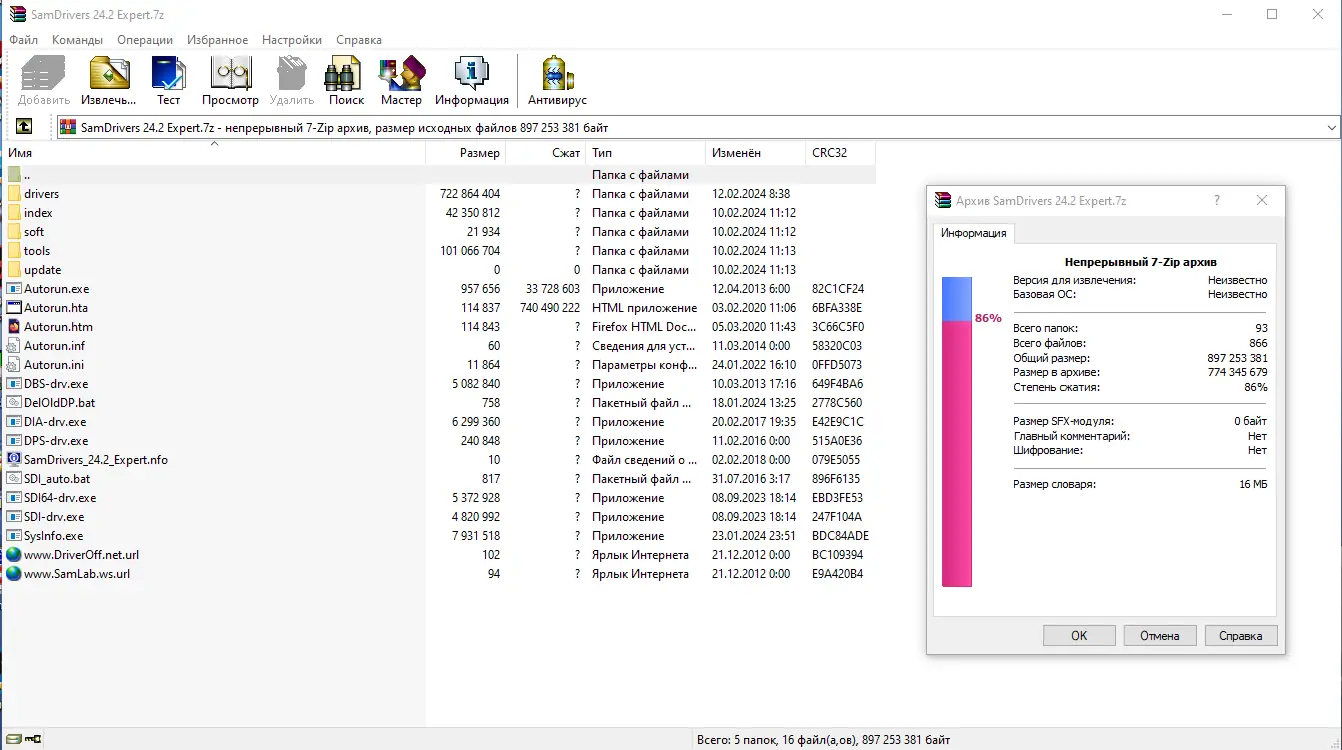
Task: Open the Команды menu
Action: (78, 40)
